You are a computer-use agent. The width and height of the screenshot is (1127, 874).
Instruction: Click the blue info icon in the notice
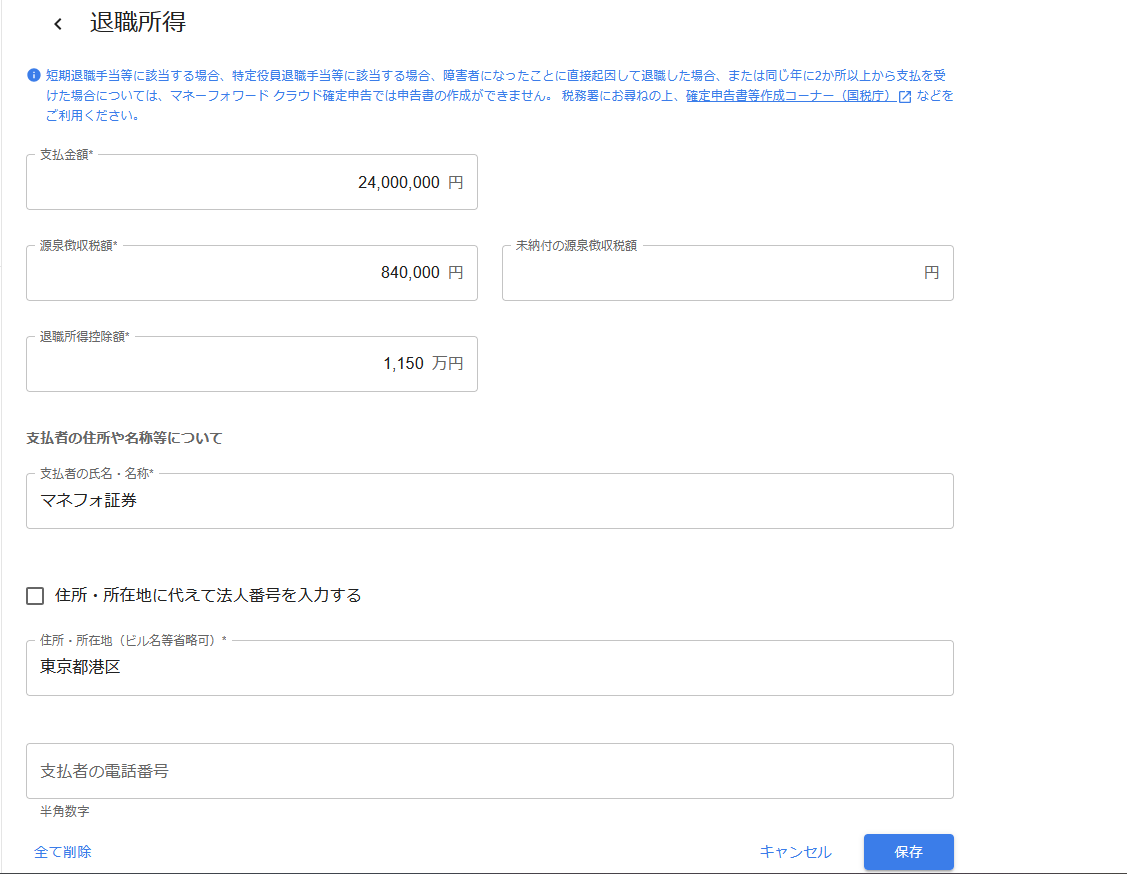[x=33, y=75]
